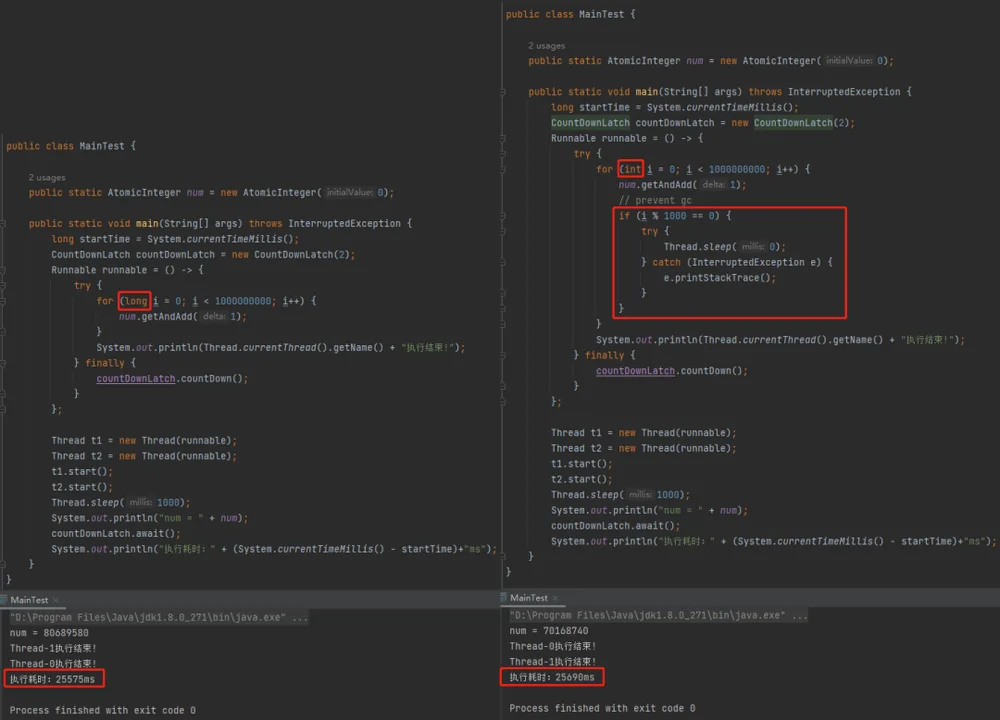The height and width of the screenshot is (720, 1000).
Task: Collapse the Runnable lambda fold in right editor
Action: coord(503,138)
